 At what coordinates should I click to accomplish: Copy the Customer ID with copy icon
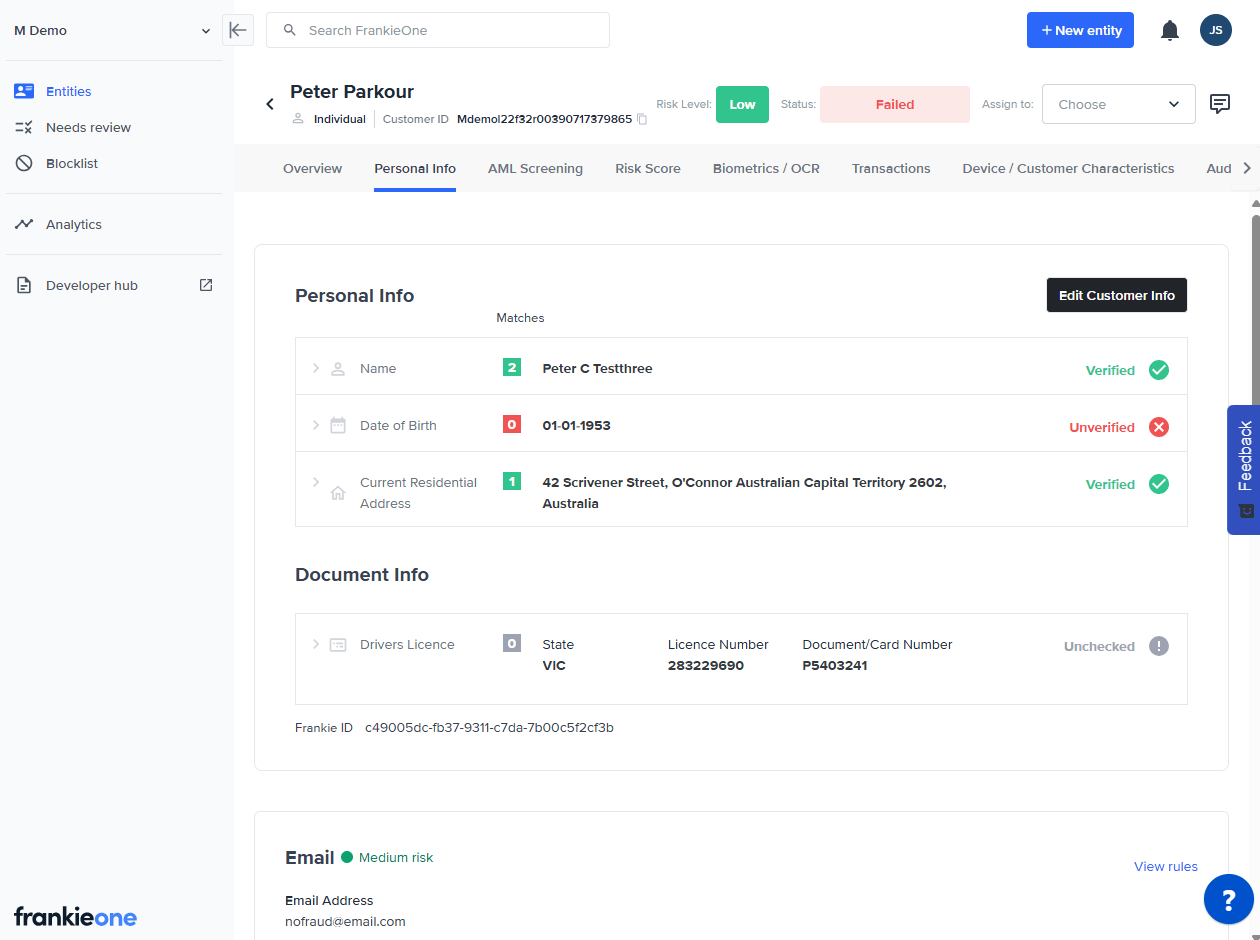pos(642,119)
